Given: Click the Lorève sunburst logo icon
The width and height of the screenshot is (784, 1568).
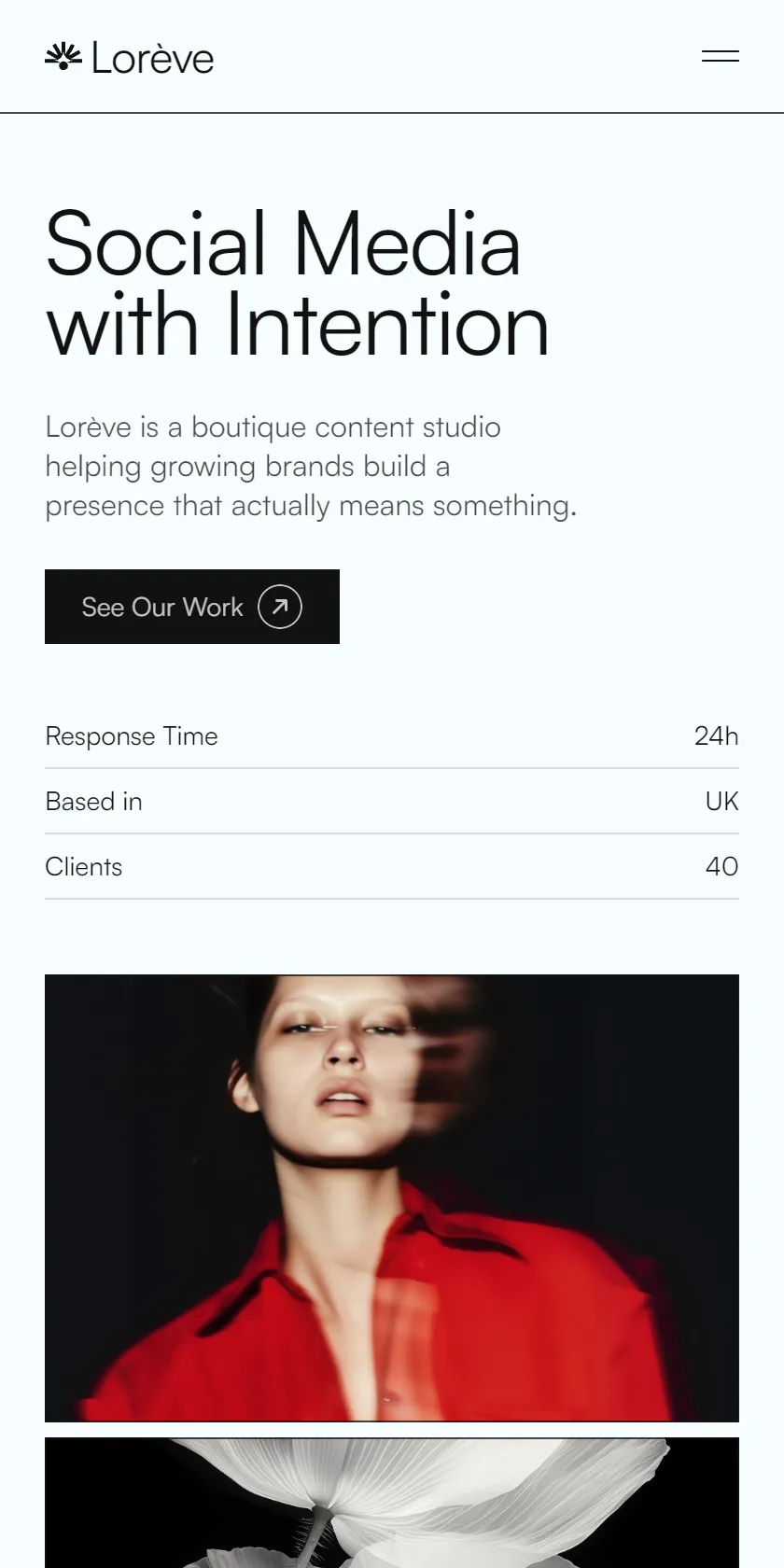Looking at the screenshot, I should 63,57.
